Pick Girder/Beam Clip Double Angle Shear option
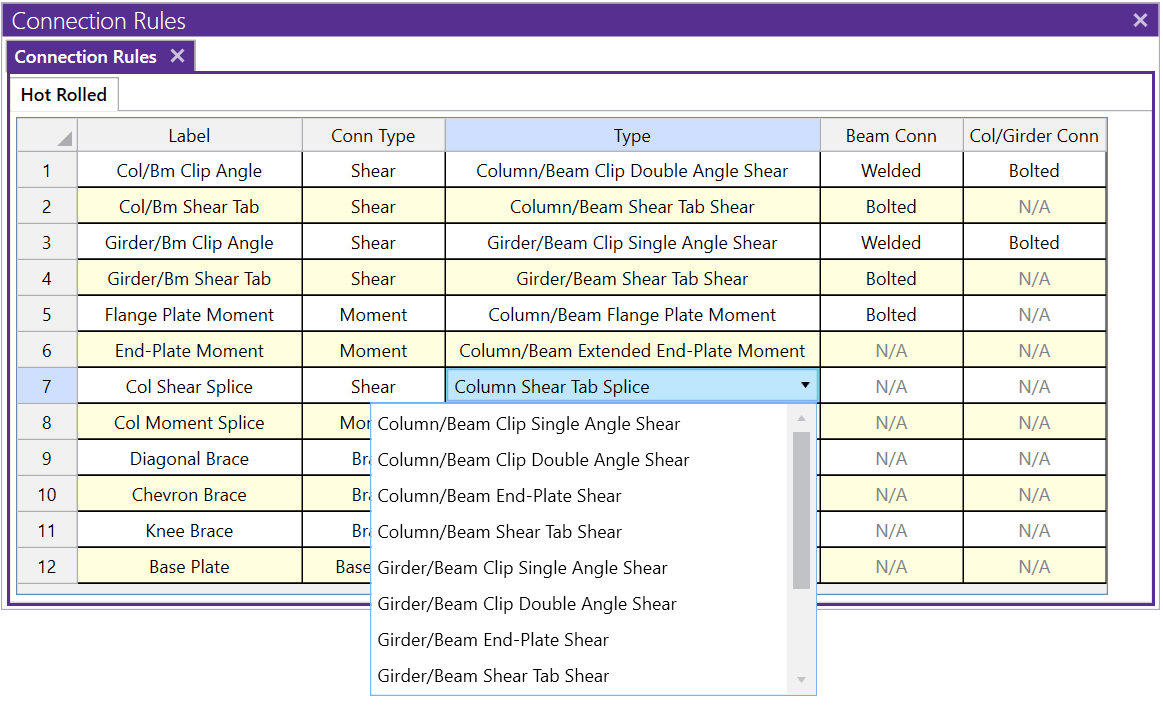Viewport: 1163px width, 711px height. point(526,604)
